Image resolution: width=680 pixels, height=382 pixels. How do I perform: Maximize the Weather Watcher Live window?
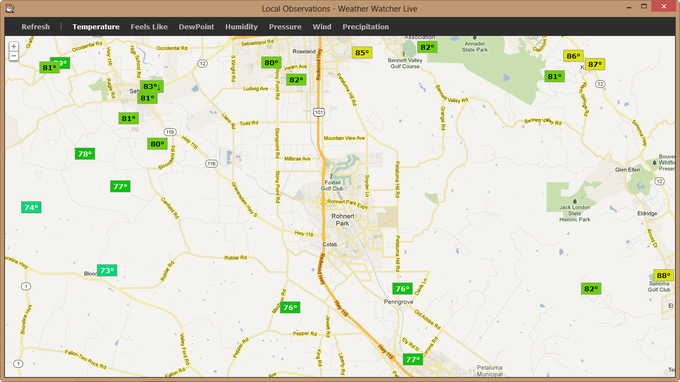pyautogui.click(x=644, y=7)
